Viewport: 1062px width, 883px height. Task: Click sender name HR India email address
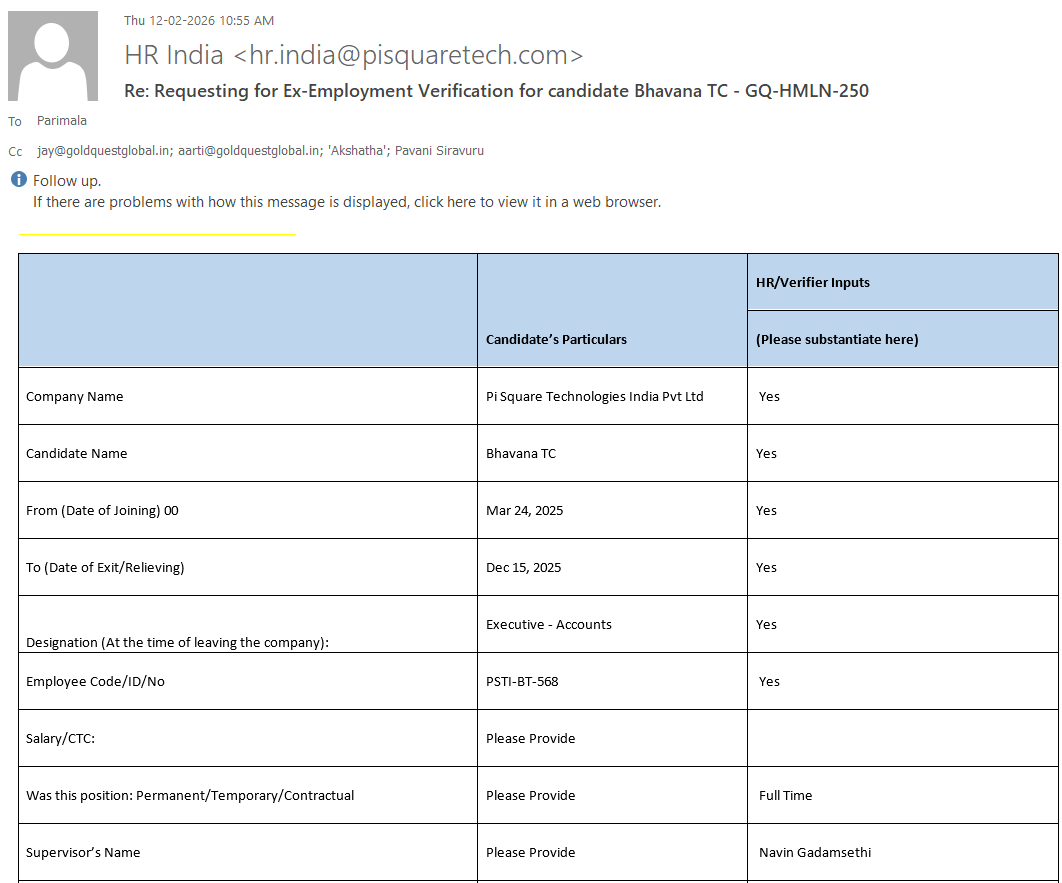[x=354, y=55]
